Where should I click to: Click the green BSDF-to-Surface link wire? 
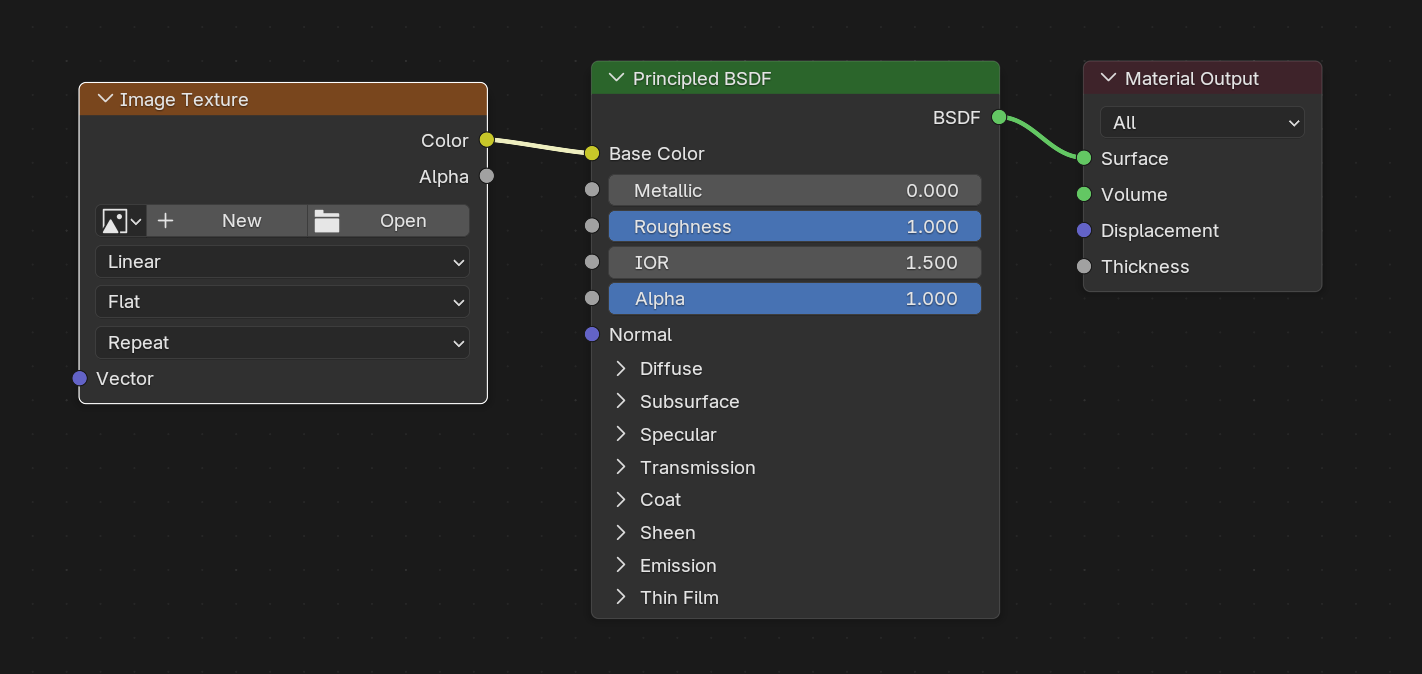click(1042, 137)
